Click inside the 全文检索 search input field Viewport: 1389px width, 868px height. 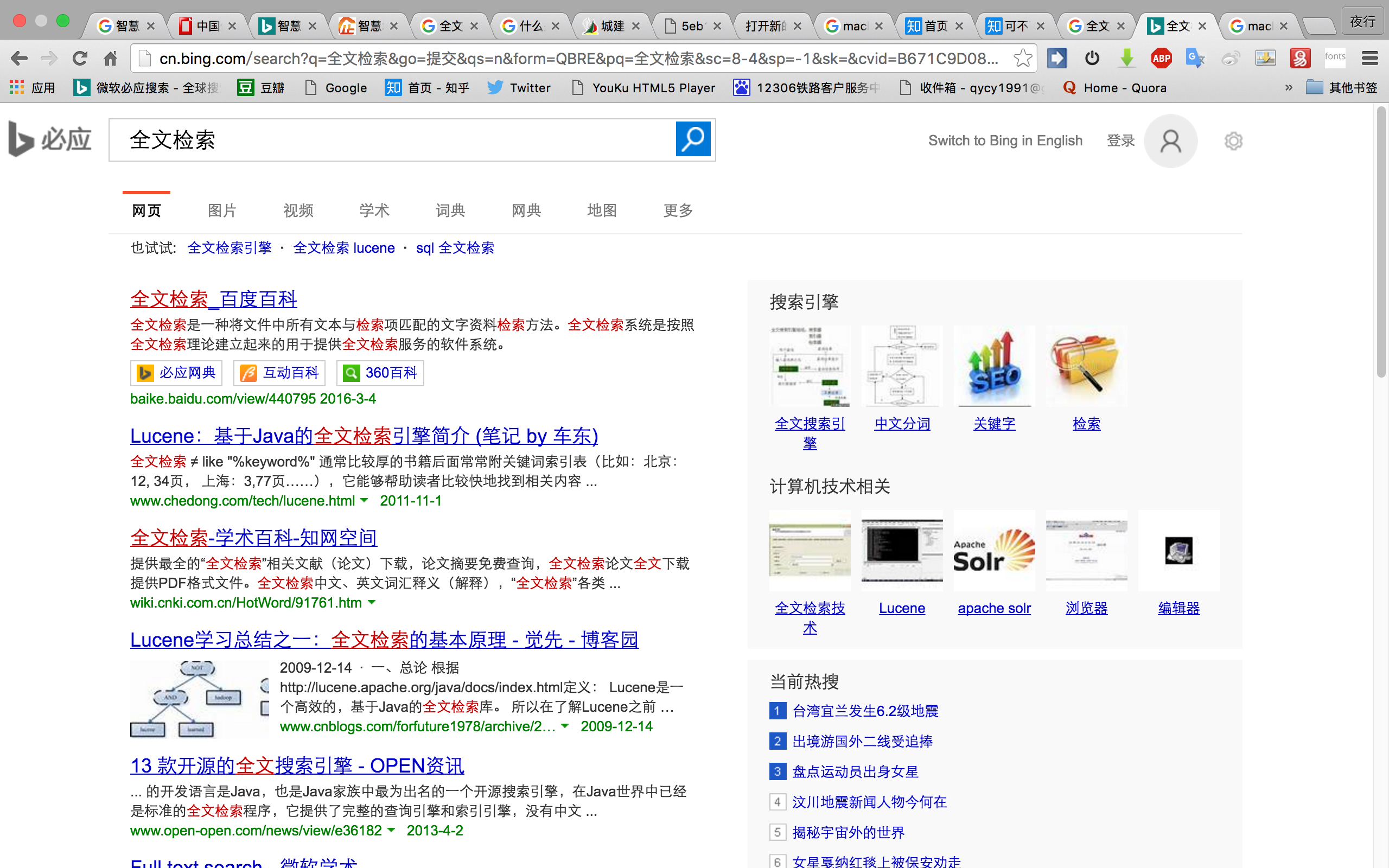393,139
